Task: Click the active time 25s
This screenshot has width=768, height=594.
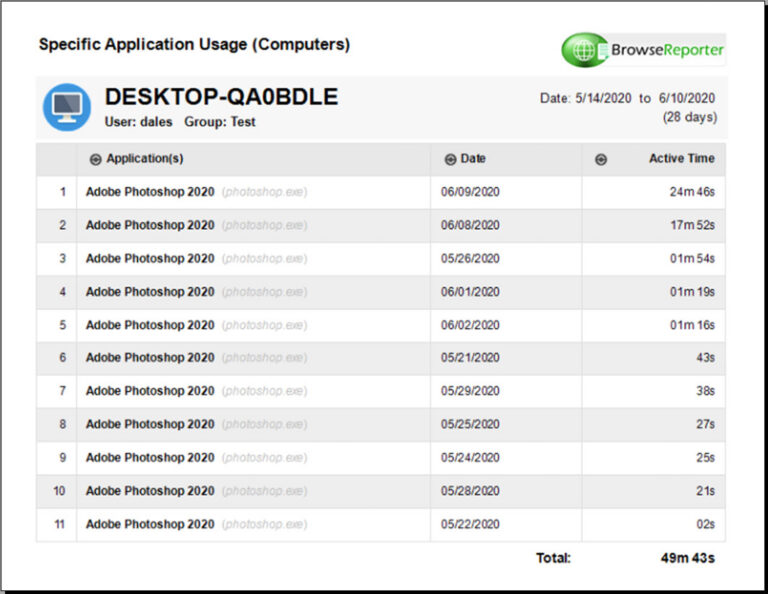Action: tap(705, 458)
